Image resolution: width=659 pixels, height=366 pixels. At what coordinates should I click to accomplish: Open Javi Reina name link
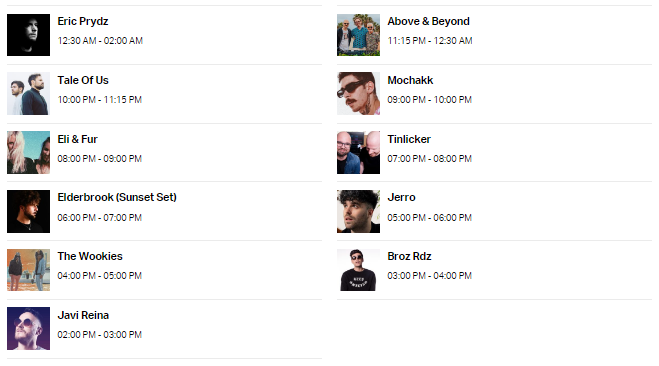83,315
